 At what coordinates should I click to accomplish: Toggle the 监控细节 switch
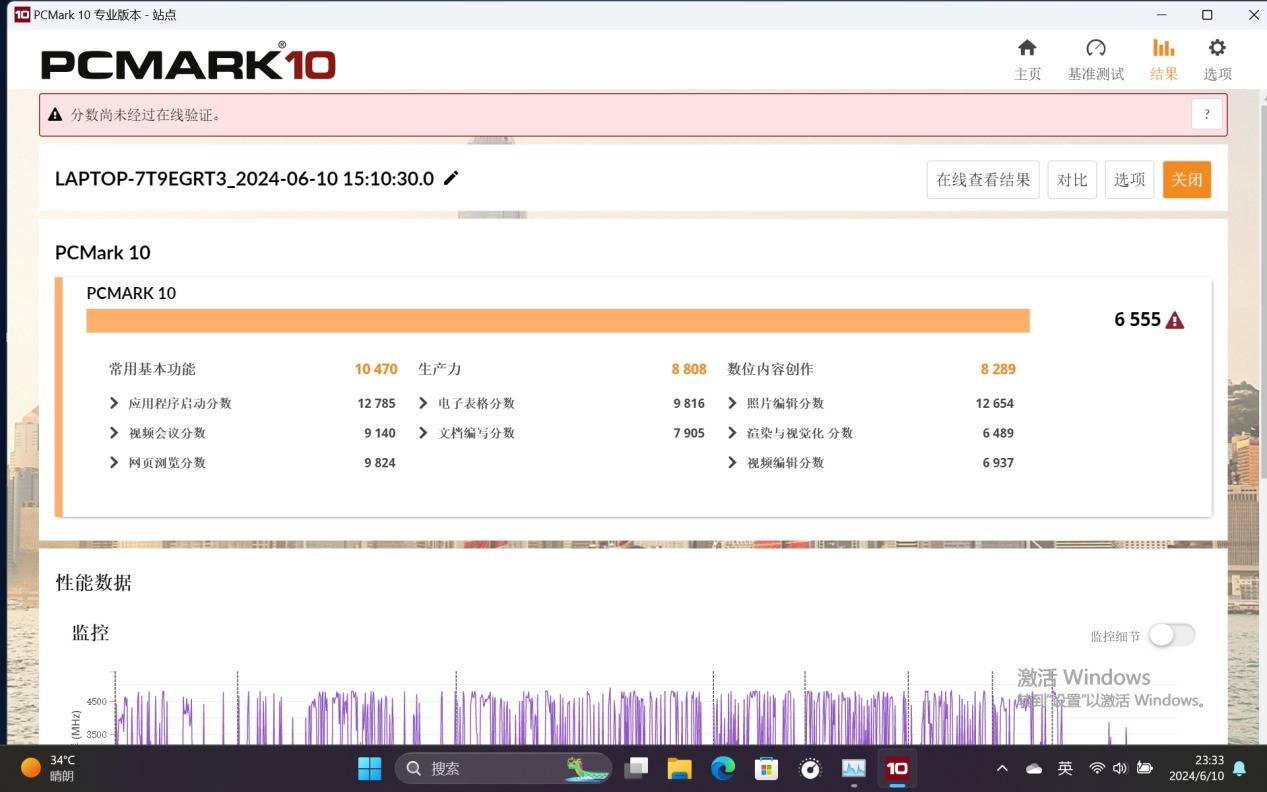tap(1171, 635)
